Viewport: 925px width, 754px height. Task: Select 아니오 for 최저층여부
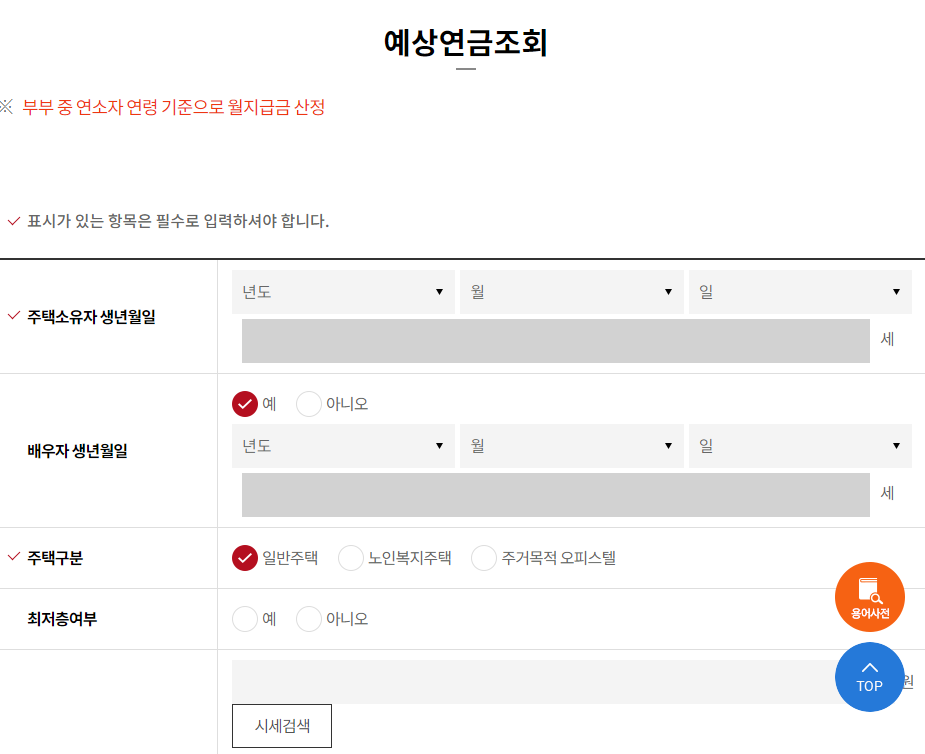pos(308,618)
